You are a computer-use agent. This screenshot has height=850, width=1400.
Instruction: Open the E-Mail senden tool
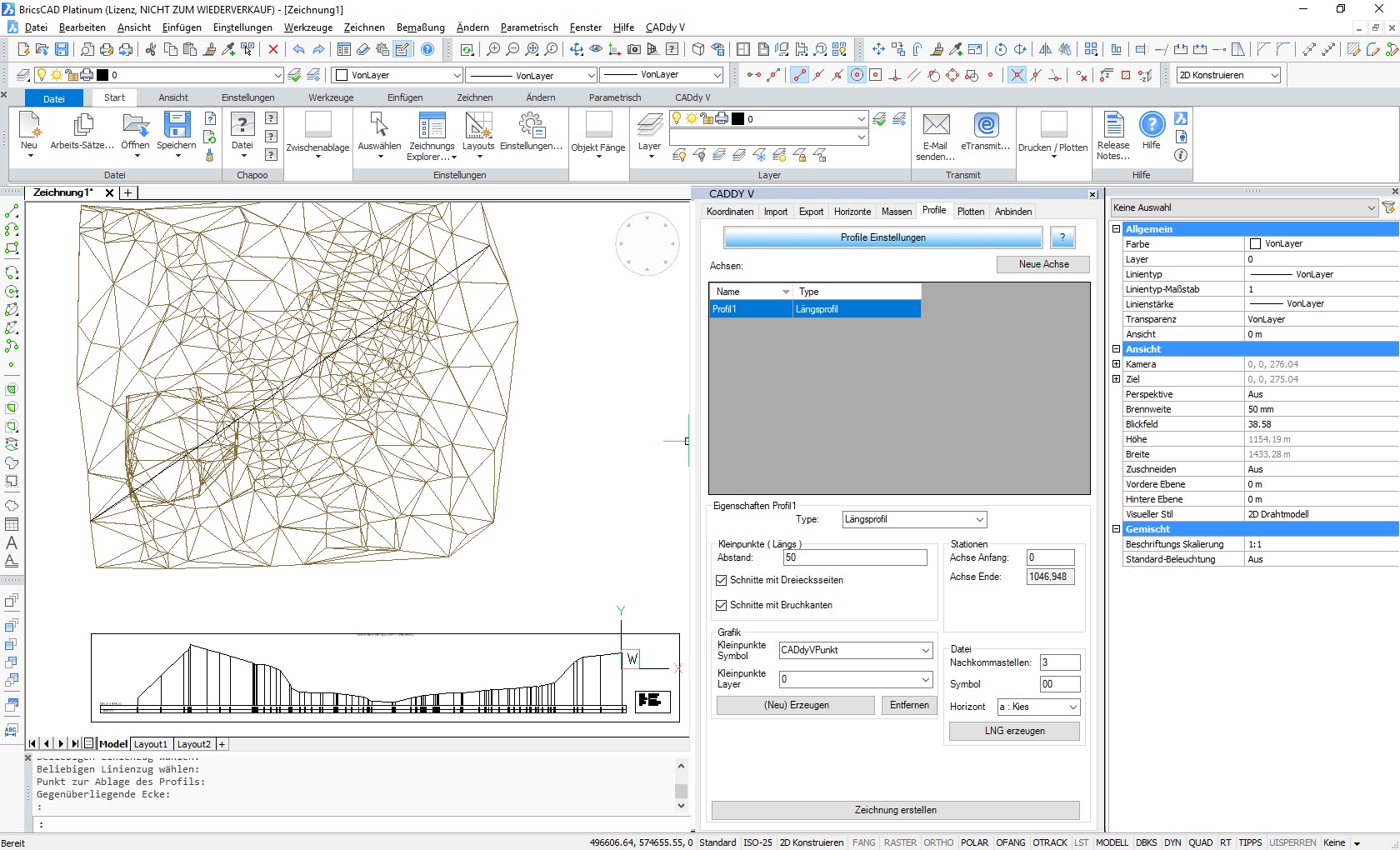pyautogui.click(x=936, y=126)
